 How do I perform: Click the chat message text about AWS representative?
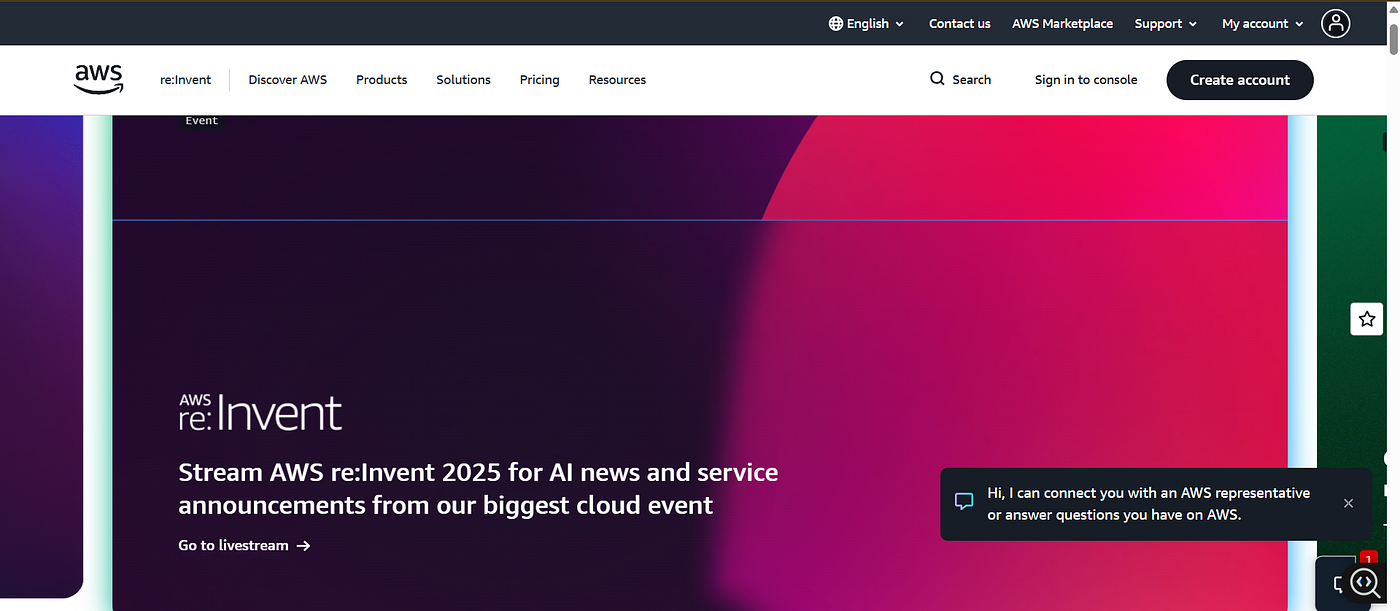click(x=1149, y=504)
